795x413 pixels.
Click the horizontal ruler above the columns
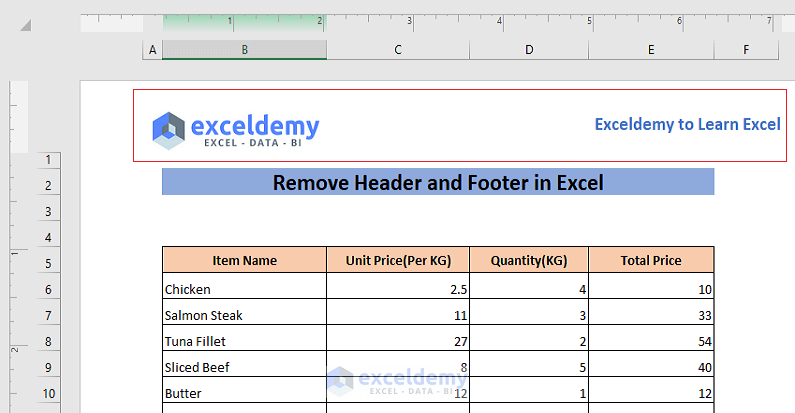tap(450, 22)
